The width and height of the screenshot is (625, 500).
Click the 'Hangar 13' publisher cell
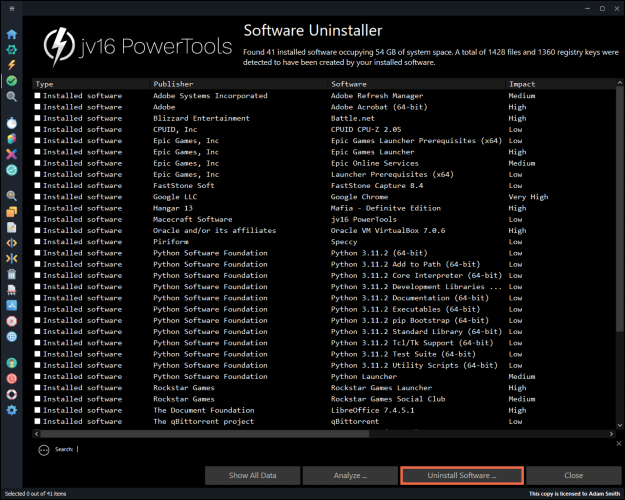coord(173,208)
